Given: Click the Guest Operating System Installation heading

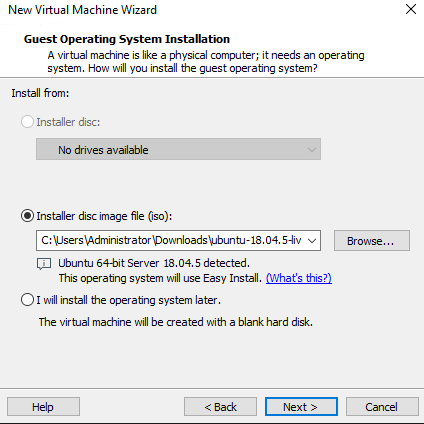Looking at the screenshot, I should [x=127, y=39].
